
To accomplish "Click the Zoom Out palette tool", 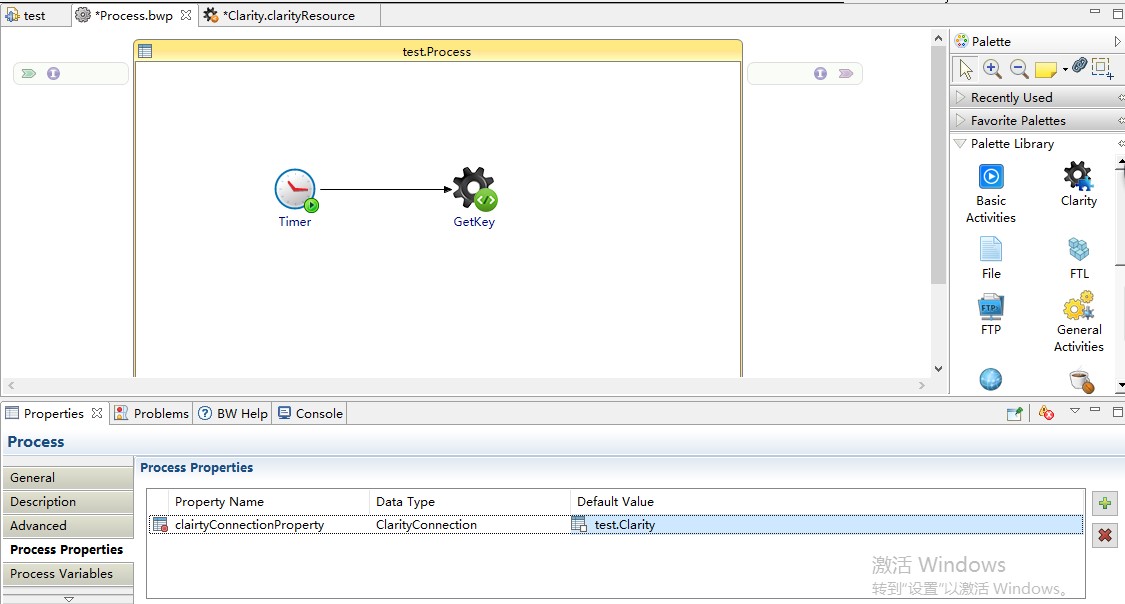I will (1019, 68).
